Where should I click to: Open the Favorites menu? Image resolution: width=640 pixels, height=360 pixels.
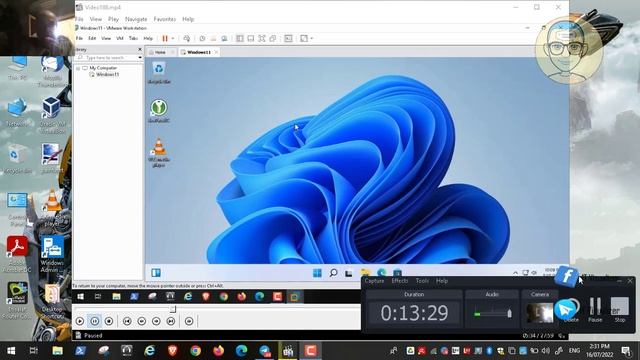point(164,19)
